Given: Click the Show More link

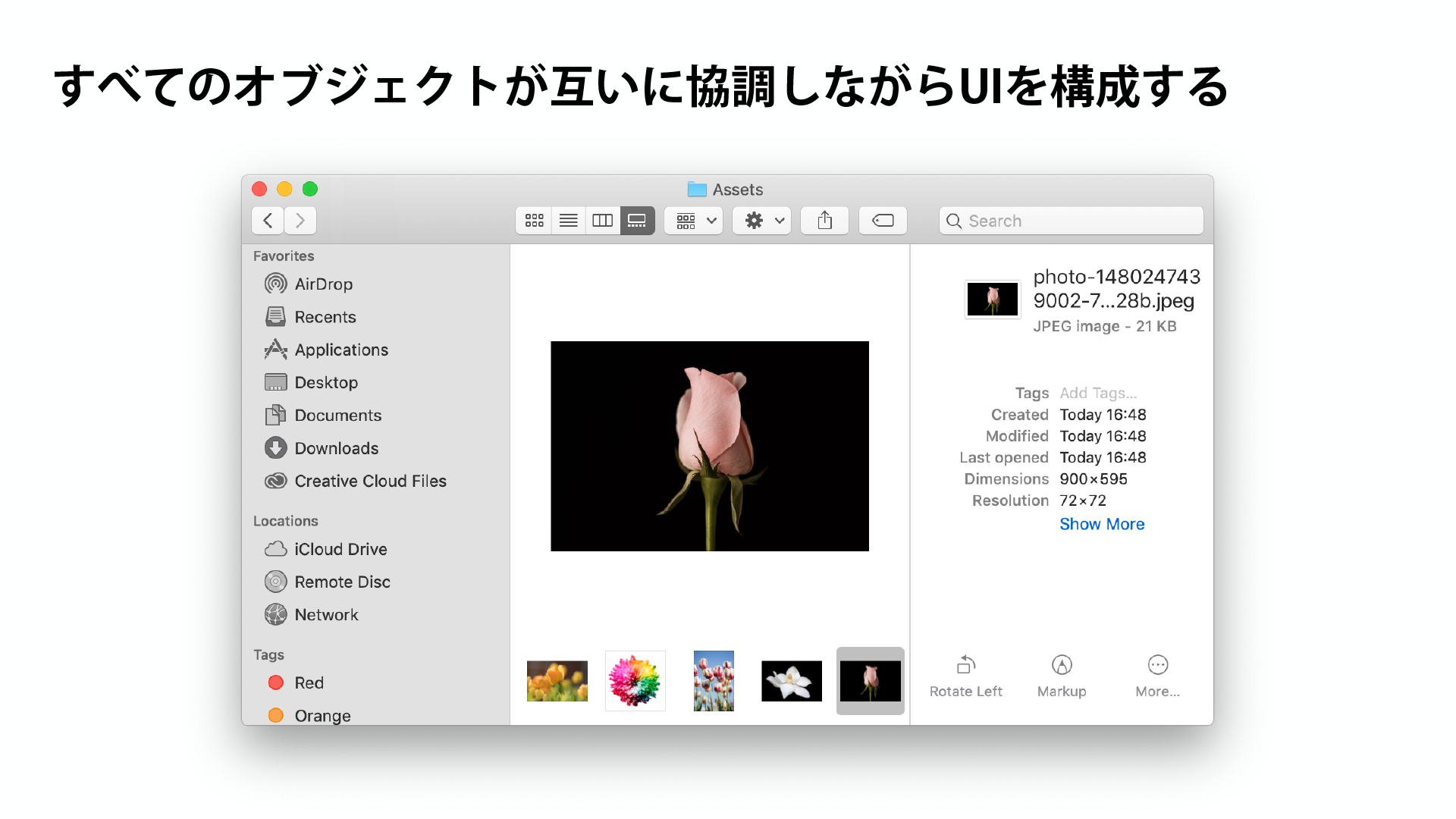Looking at the screenshot, I should point(1101,524).
